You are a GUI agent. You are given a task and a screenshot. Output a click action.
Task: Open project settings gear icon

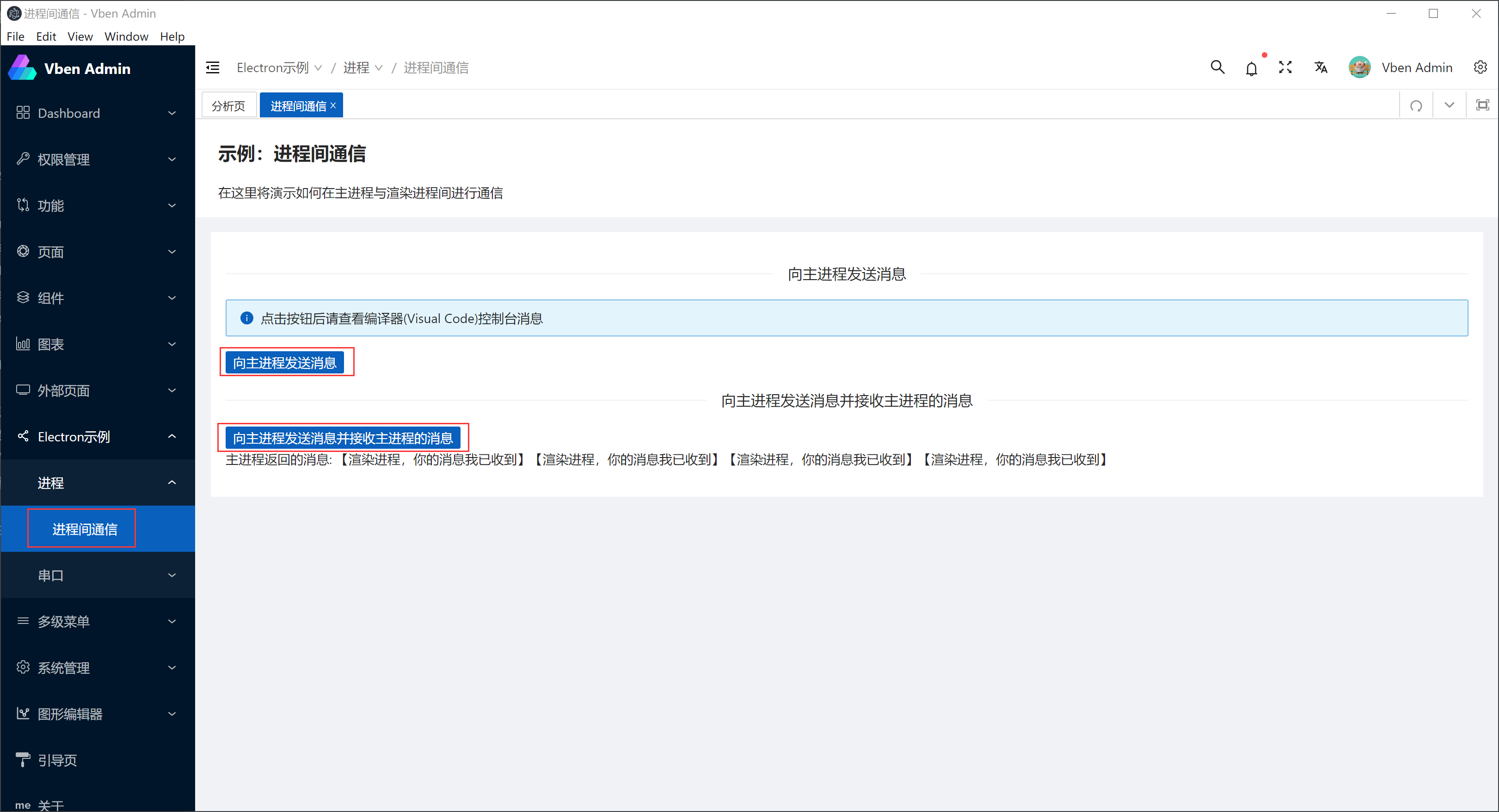(1480, 67)
